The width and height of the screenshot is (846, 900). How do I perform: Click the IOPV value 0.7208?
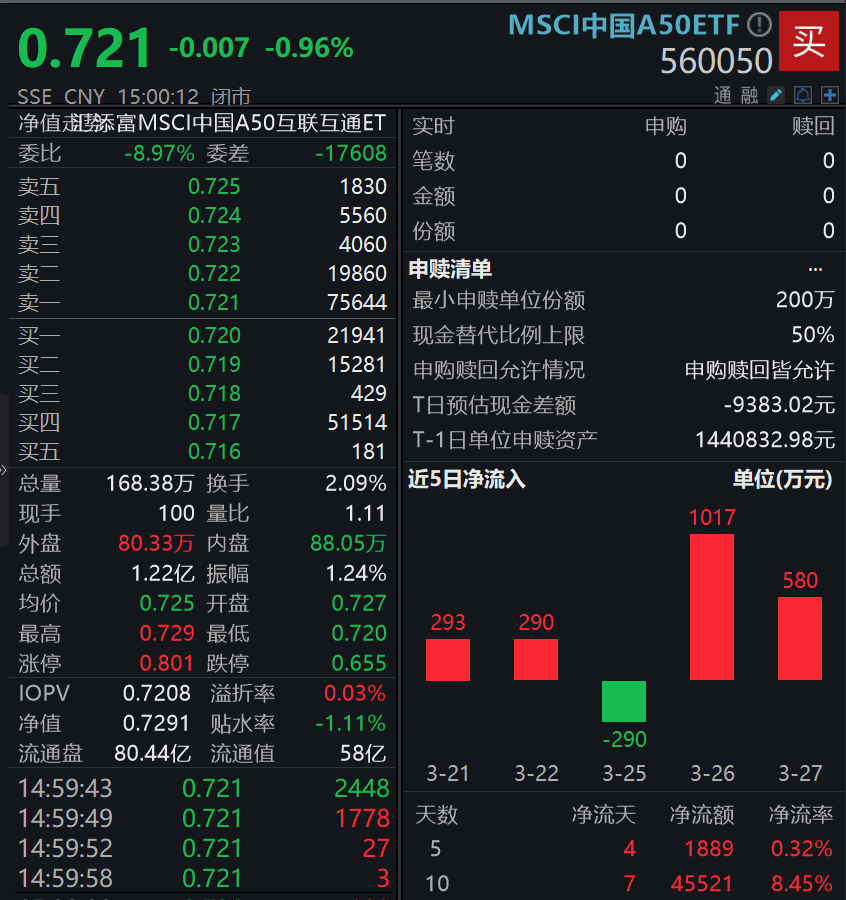[x=157, y=693]
